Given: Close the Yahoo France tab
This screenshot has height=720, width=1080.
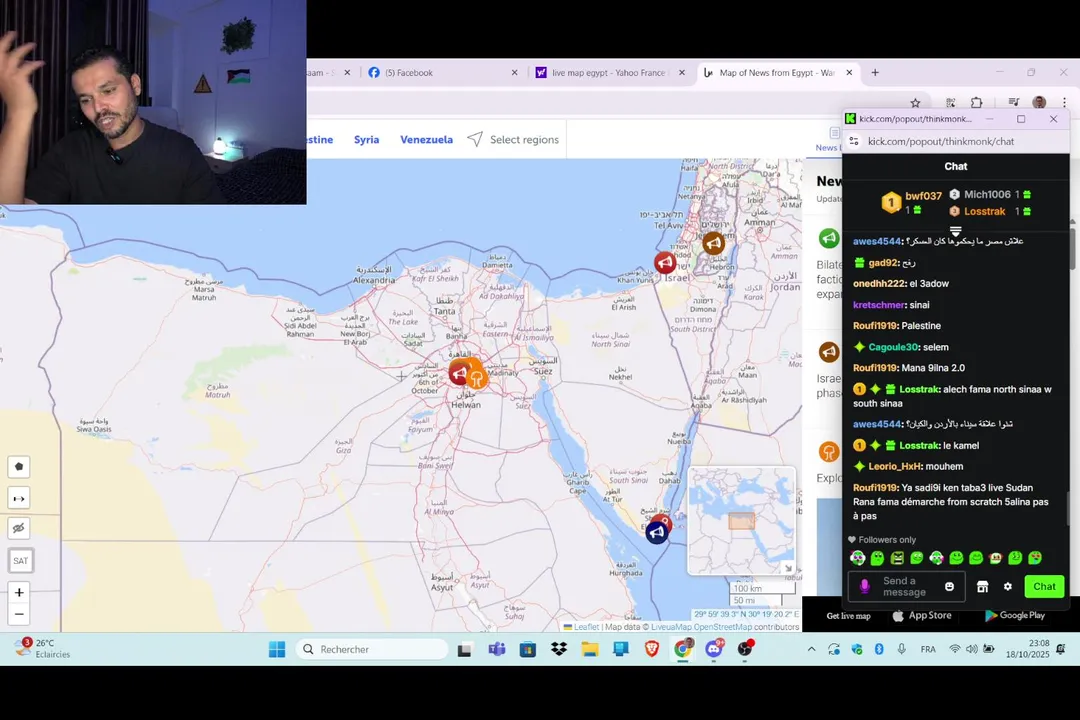Looking at the screenshot, I should pos(682,72).
